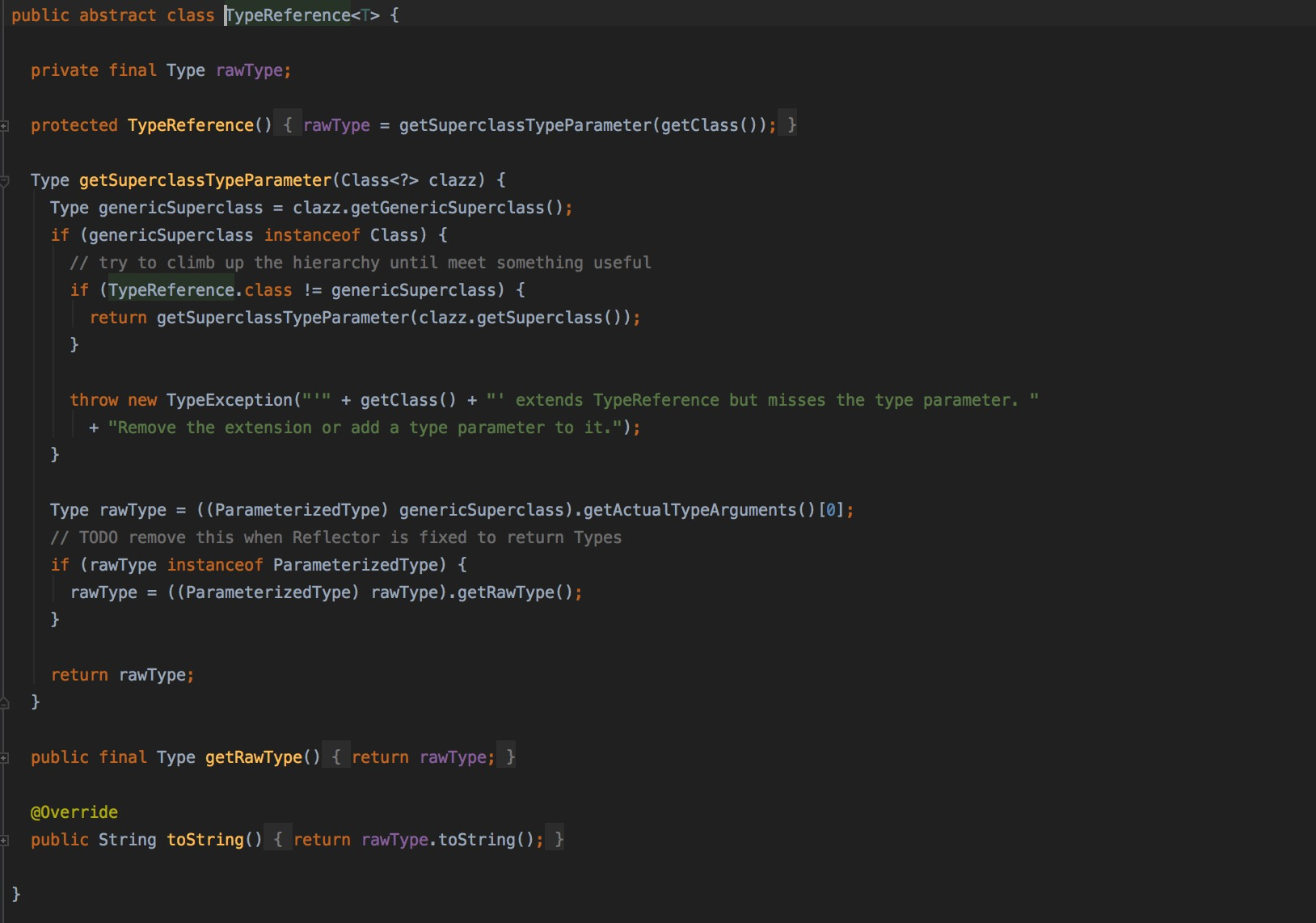Click the comment 'try to climb up the hierarchy'

(361, 263)
